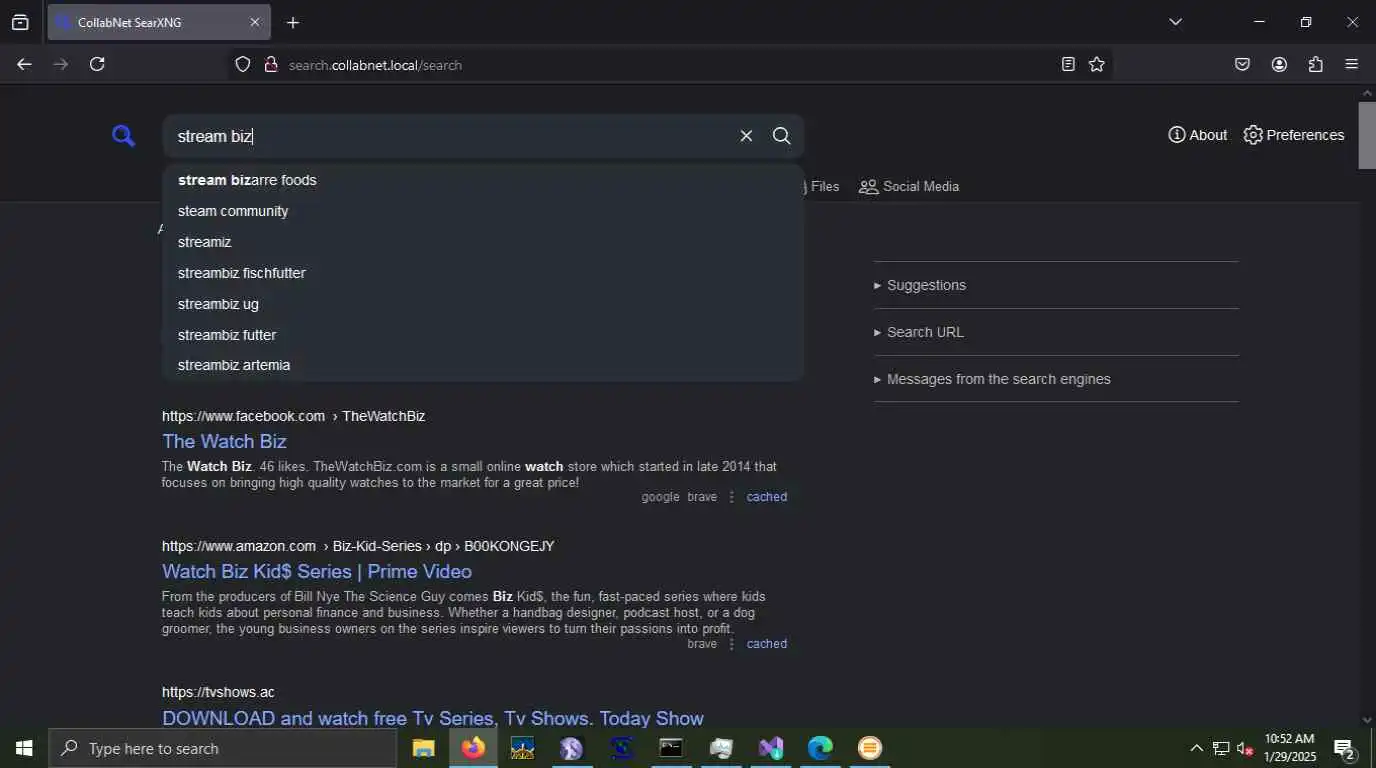This screenshot has height=768, width=1376.
Task: Pick suggestion "stream bizarre foods"
Action: [483, 180]
